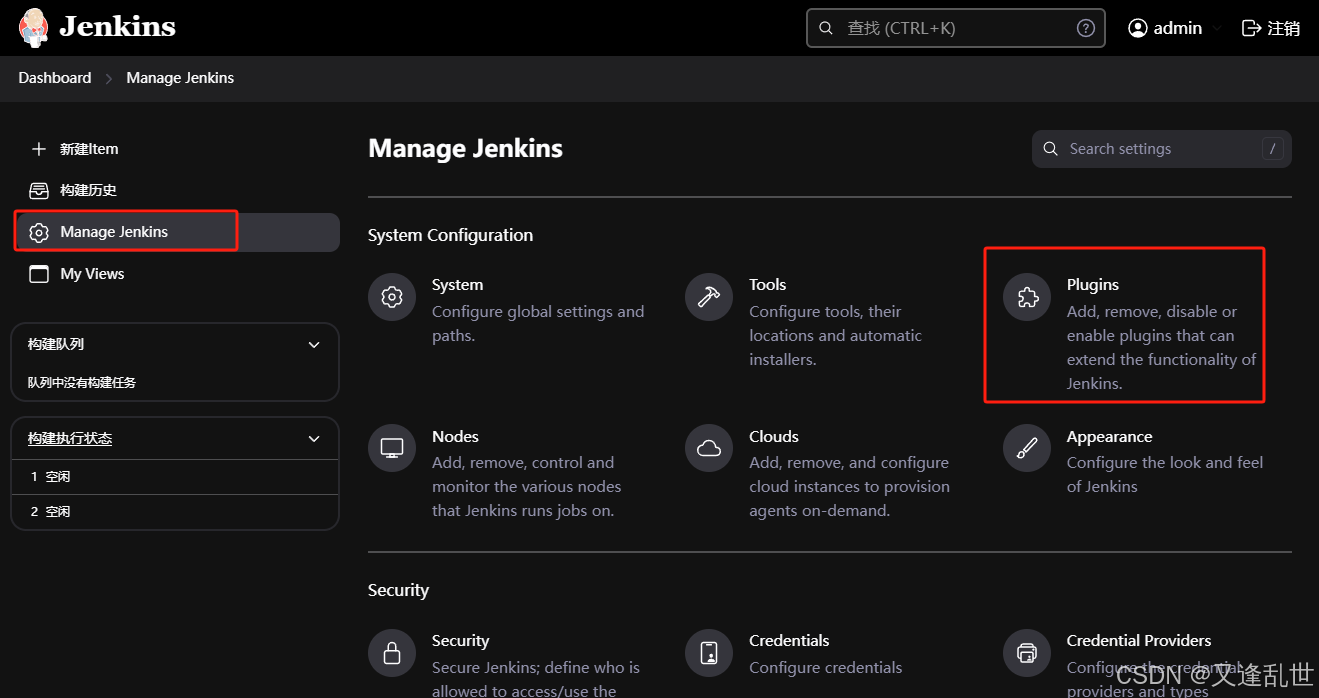Open Appearance look and feel settings
The height and width of the screenshot is (698, 1319).
point(1147,462)
